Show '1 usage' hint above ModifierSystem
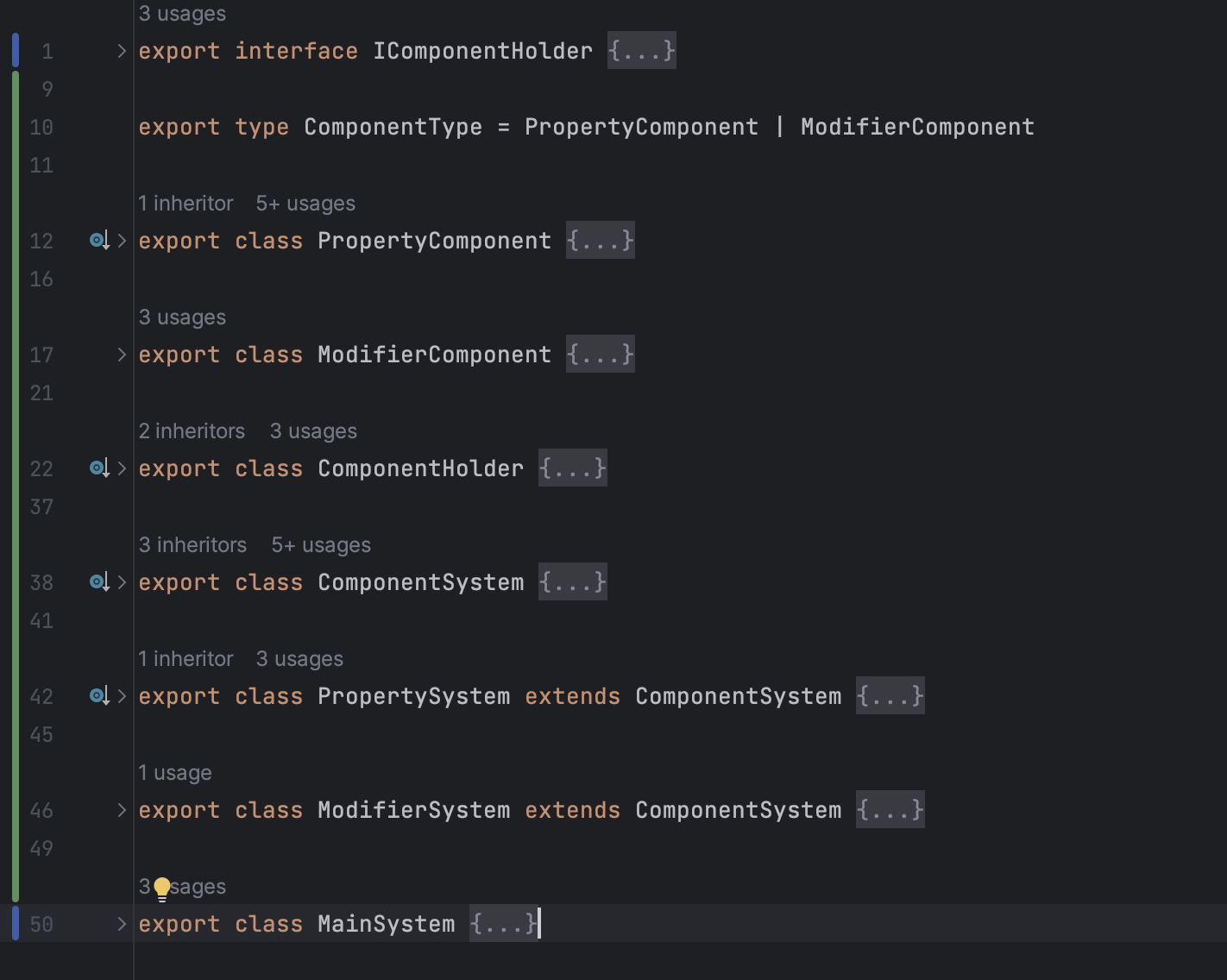 pos(175,773)
